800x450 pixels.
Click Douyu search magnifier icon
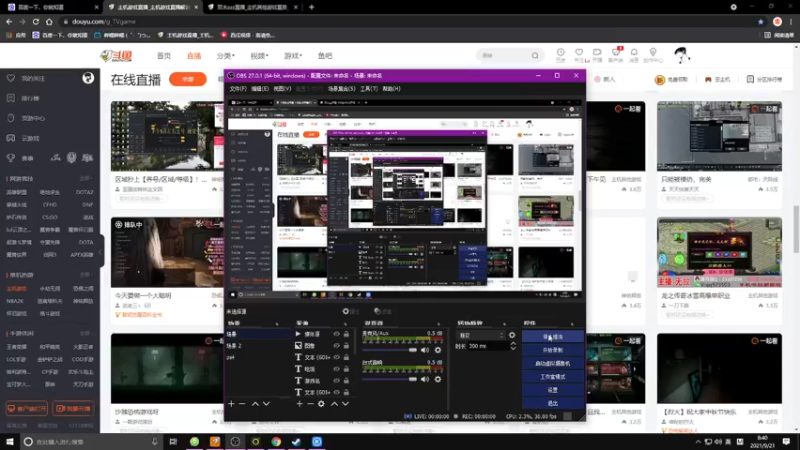pyautogui.click(x=535, y=56)
